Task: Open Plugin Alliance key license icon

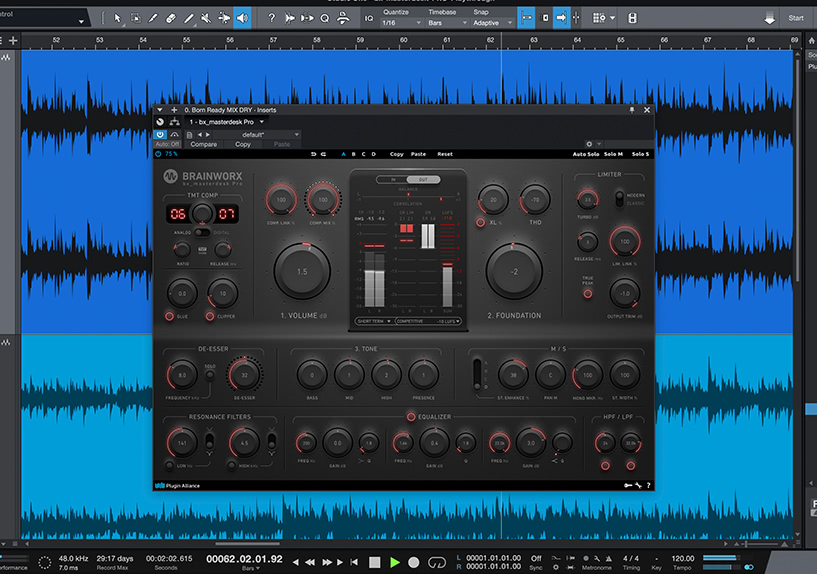Action: coord(628,485)
